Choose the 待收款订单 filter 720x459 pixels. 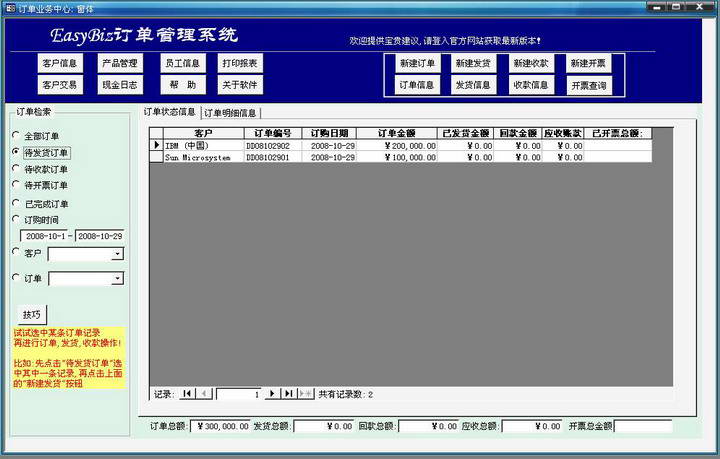tap(15, 169)
